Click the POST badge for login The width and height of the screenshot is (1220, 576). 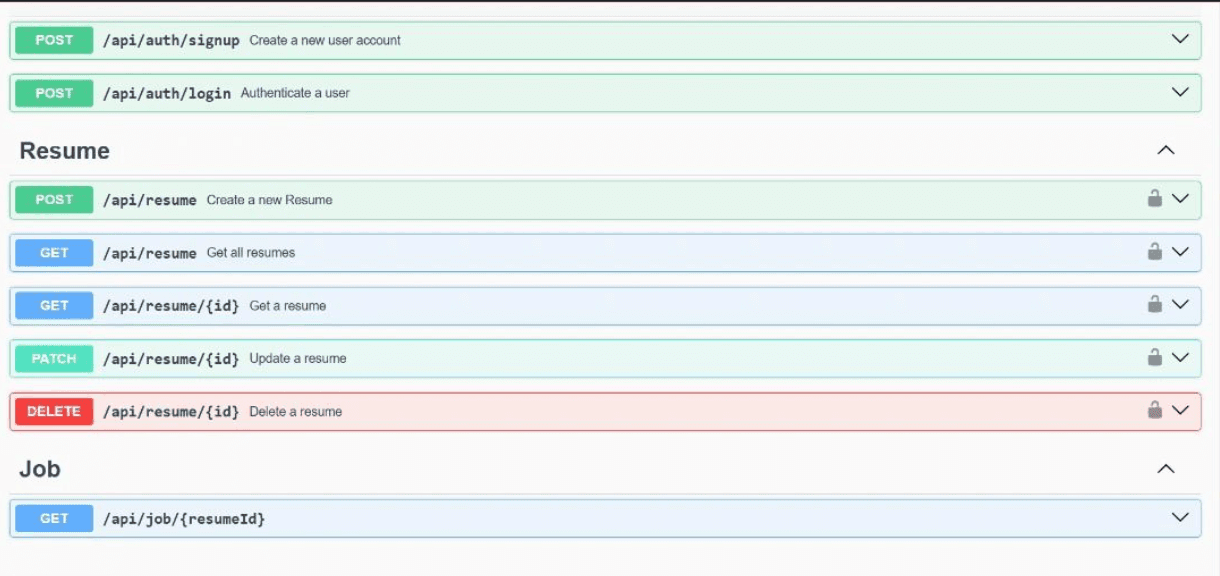tap(54, 93)
